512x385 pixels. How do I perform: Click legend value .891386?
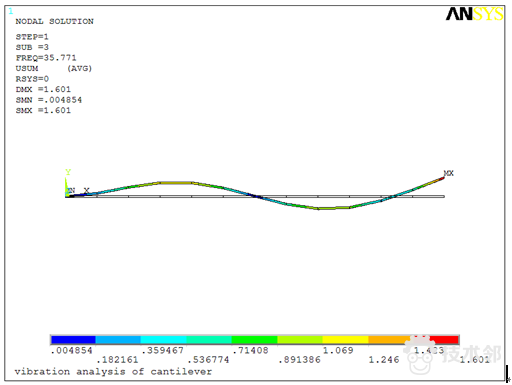pos(300,360)
